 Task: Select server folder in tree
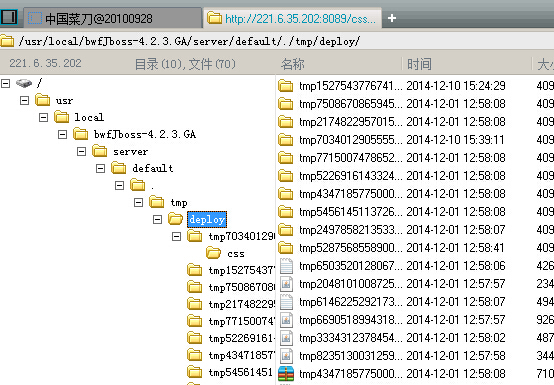point(130,152)
